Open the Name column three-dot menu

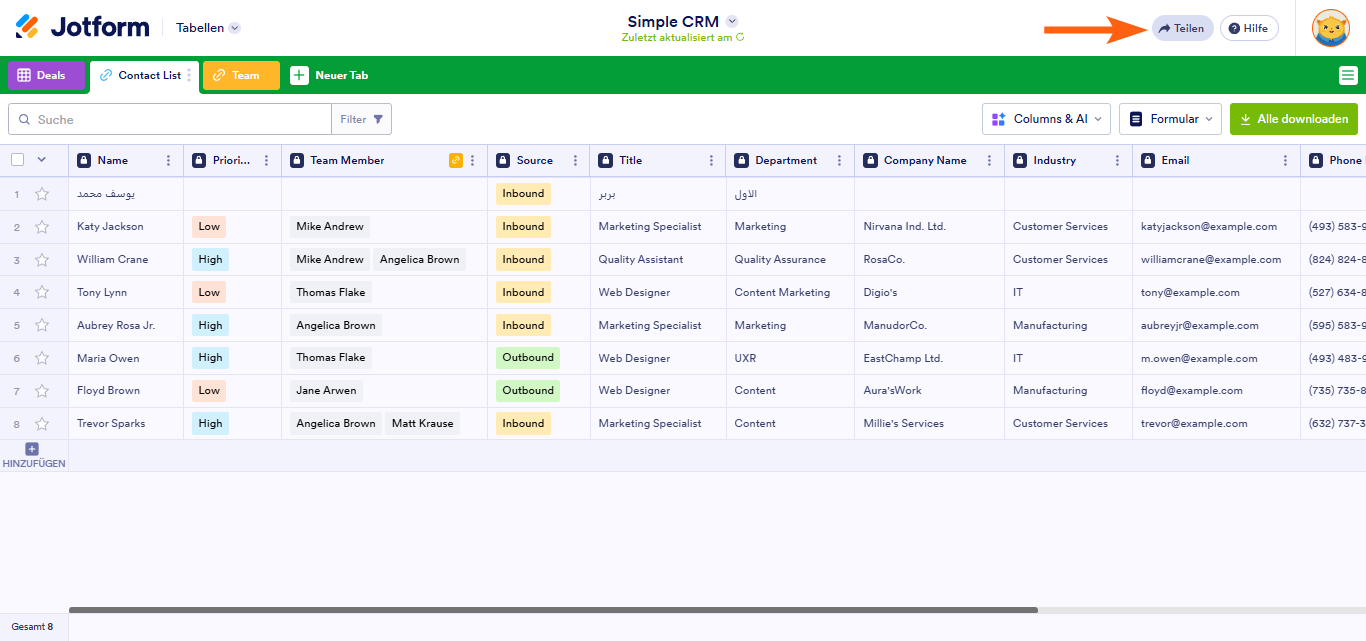(x=168, y=160)
